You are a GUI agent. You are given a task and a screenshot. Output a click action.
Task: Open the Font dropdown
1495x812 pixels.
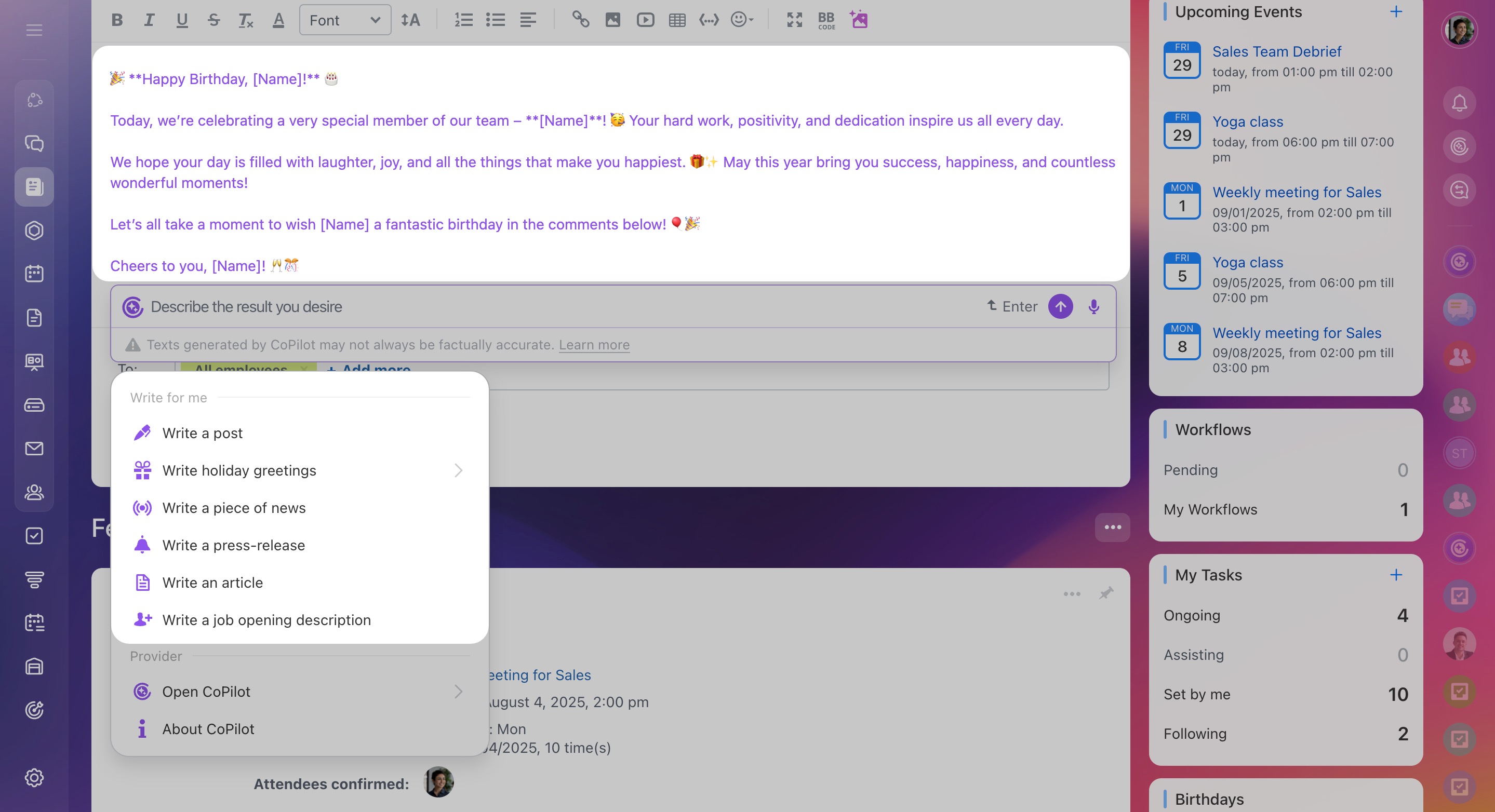(345, 20)
